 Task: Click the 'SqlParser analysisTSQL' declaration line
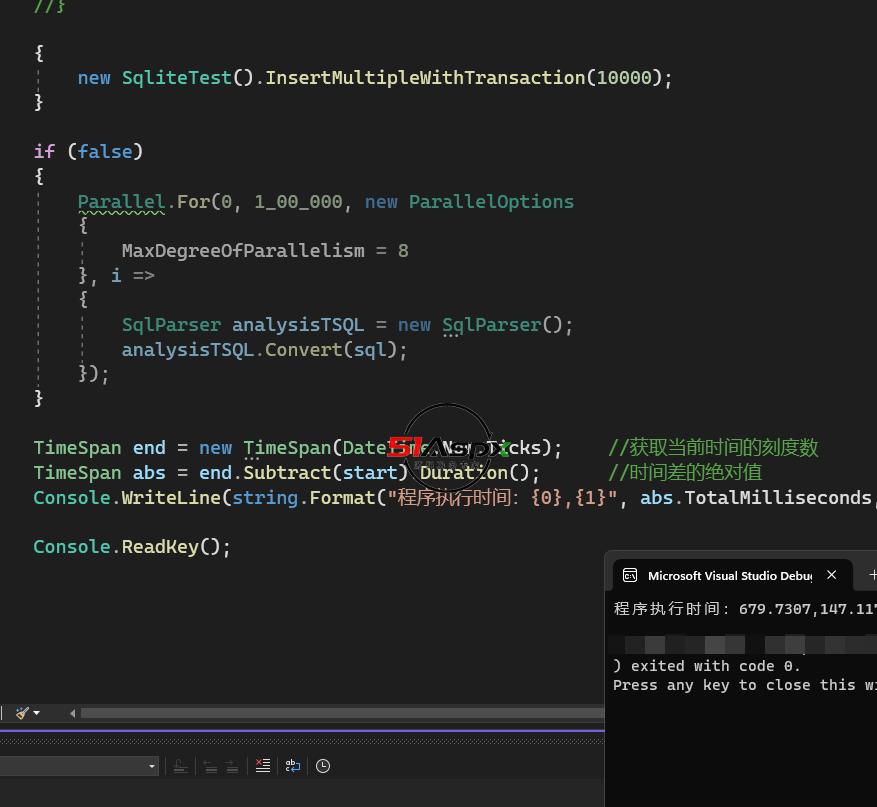[x=347, y=325]
